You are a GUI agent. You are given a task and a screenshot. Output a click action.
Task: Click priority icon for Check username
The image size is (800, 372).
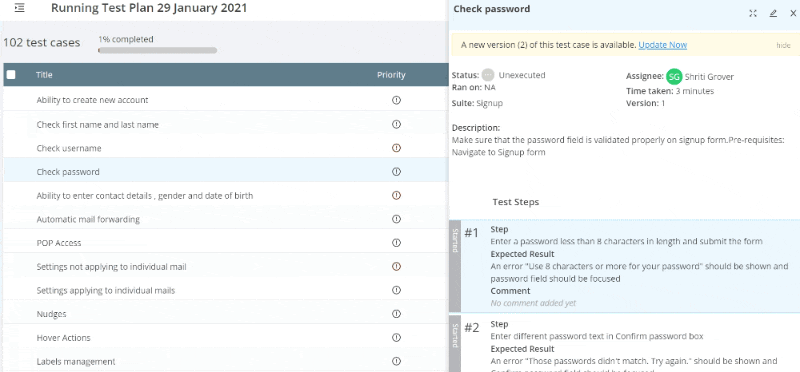(x=396, y=148)
